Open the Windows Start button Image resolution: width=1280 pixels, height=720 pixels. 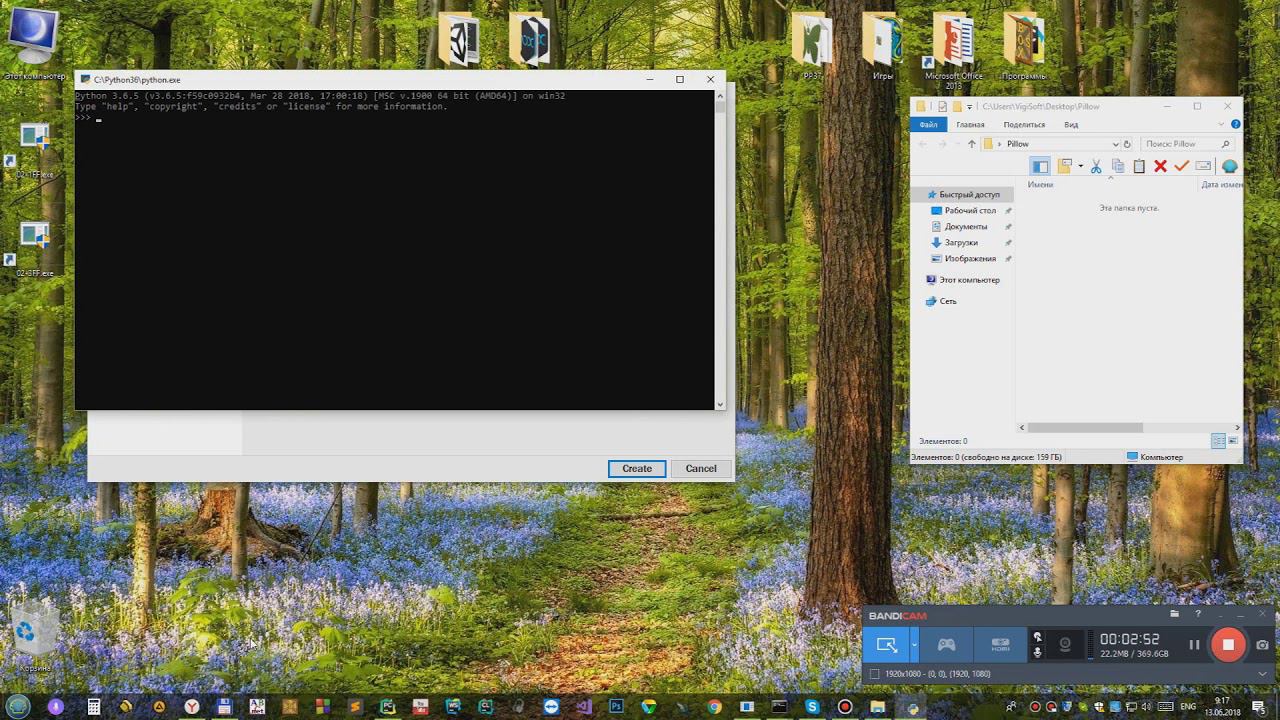tap(16, 707)
